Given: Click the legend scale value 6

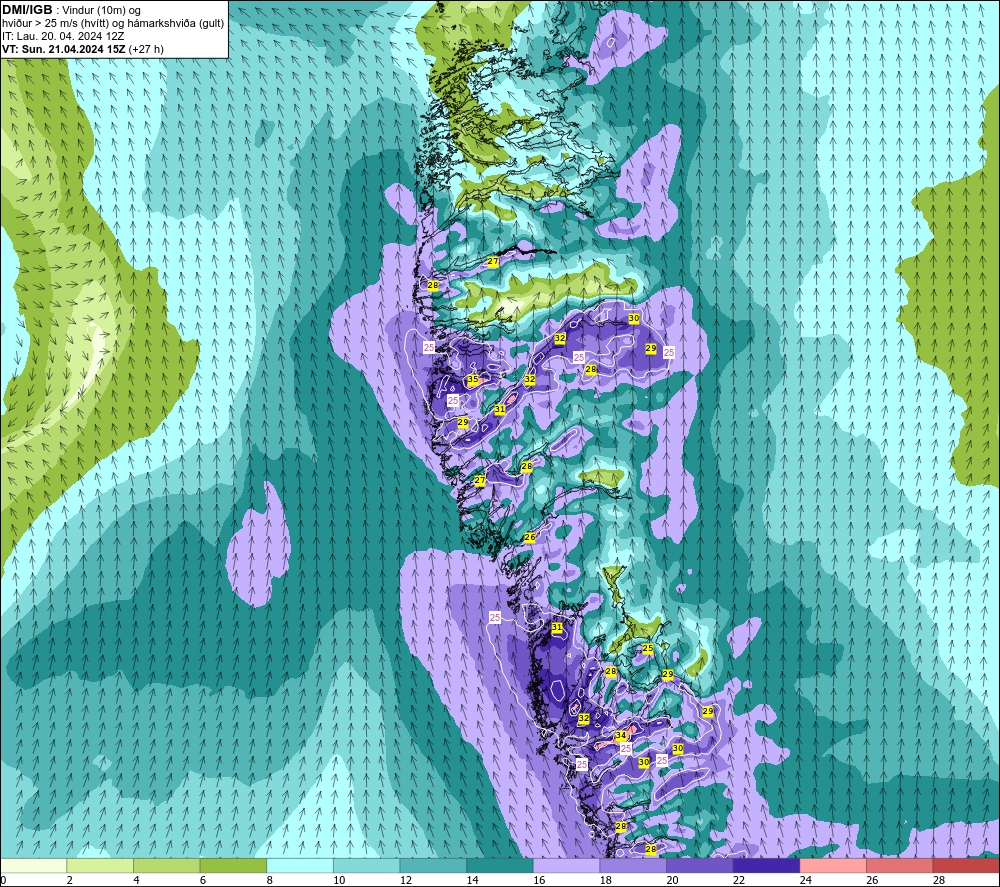Looking at the screenshot, I should point(203,880).
